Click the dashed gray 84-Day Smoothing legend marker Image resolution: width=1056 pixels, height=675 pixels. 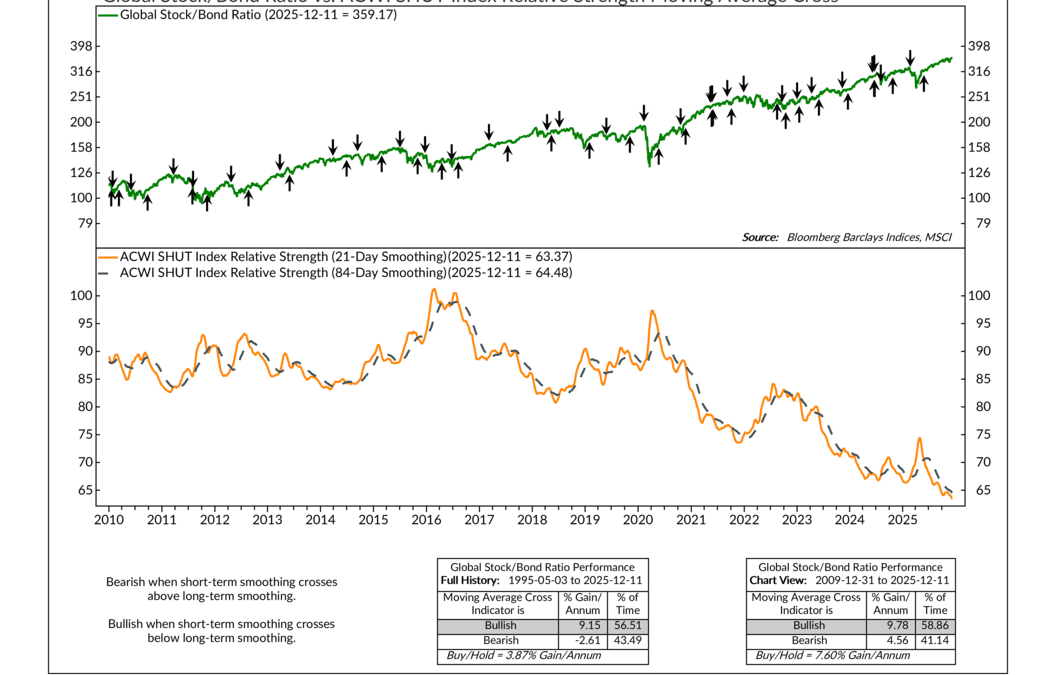coord(107,272)
